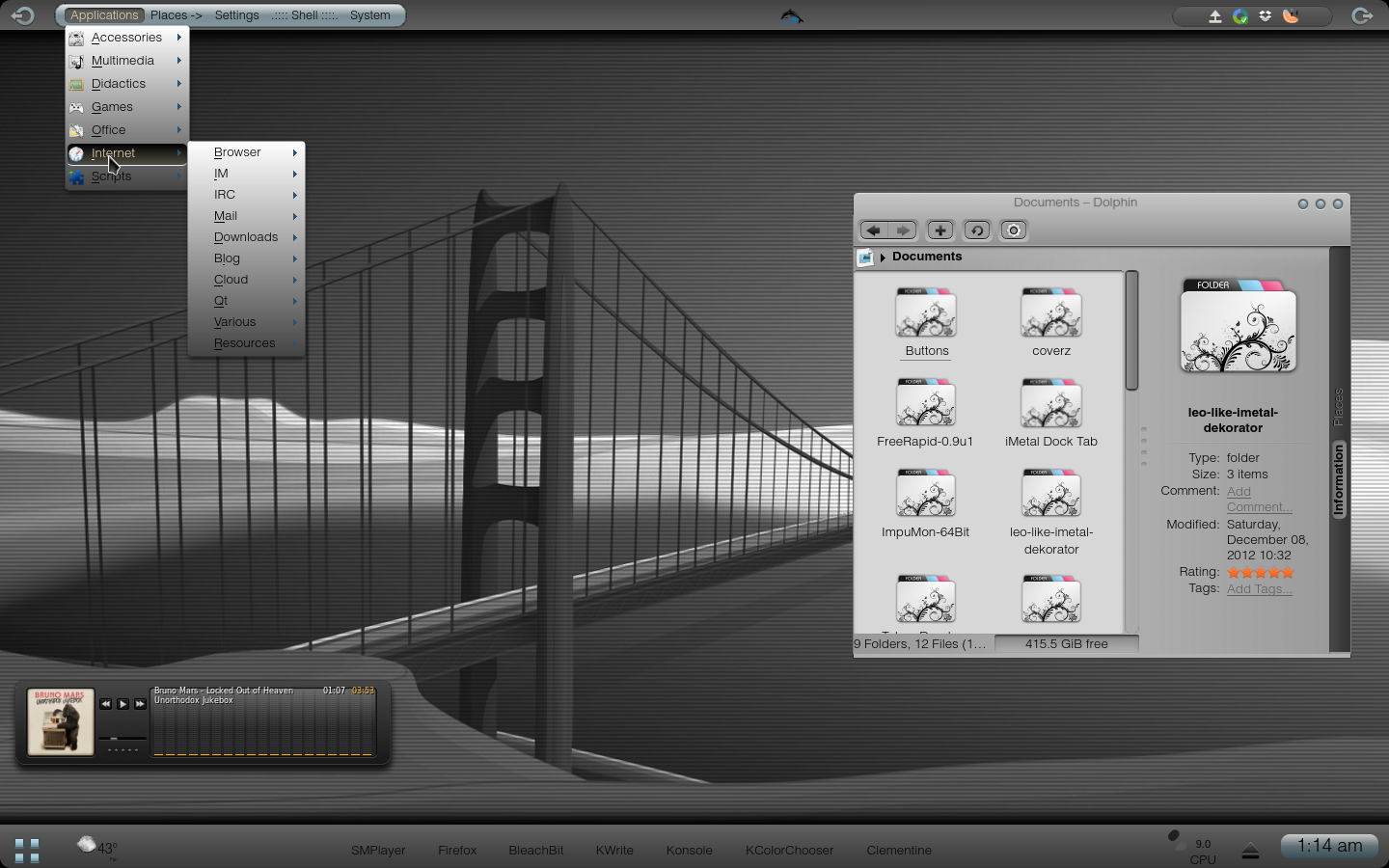Click the Dolphin file view scrollbar

[1131, 331]
